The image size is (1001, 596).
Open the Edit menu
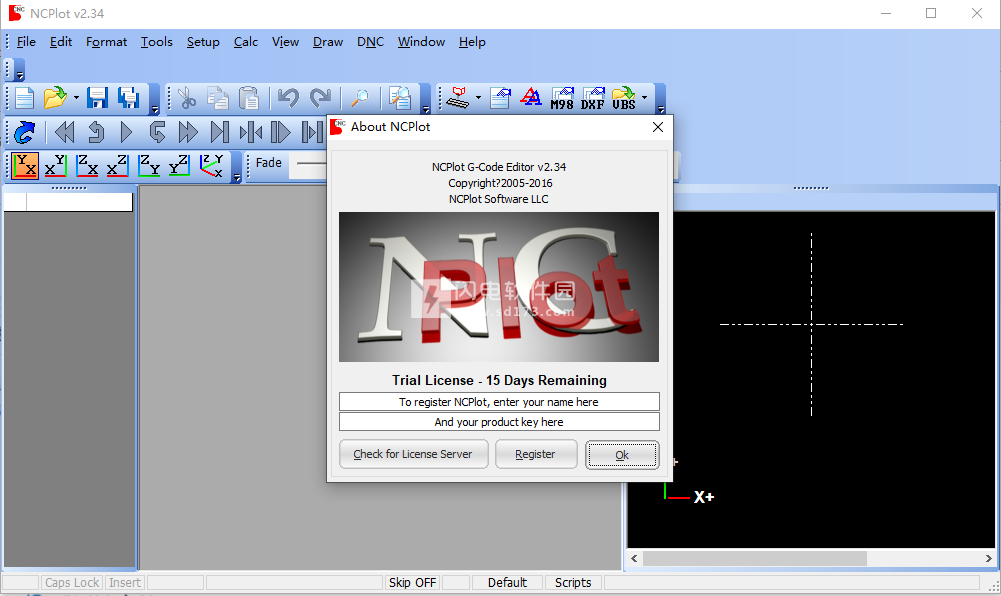coord(61,42)
